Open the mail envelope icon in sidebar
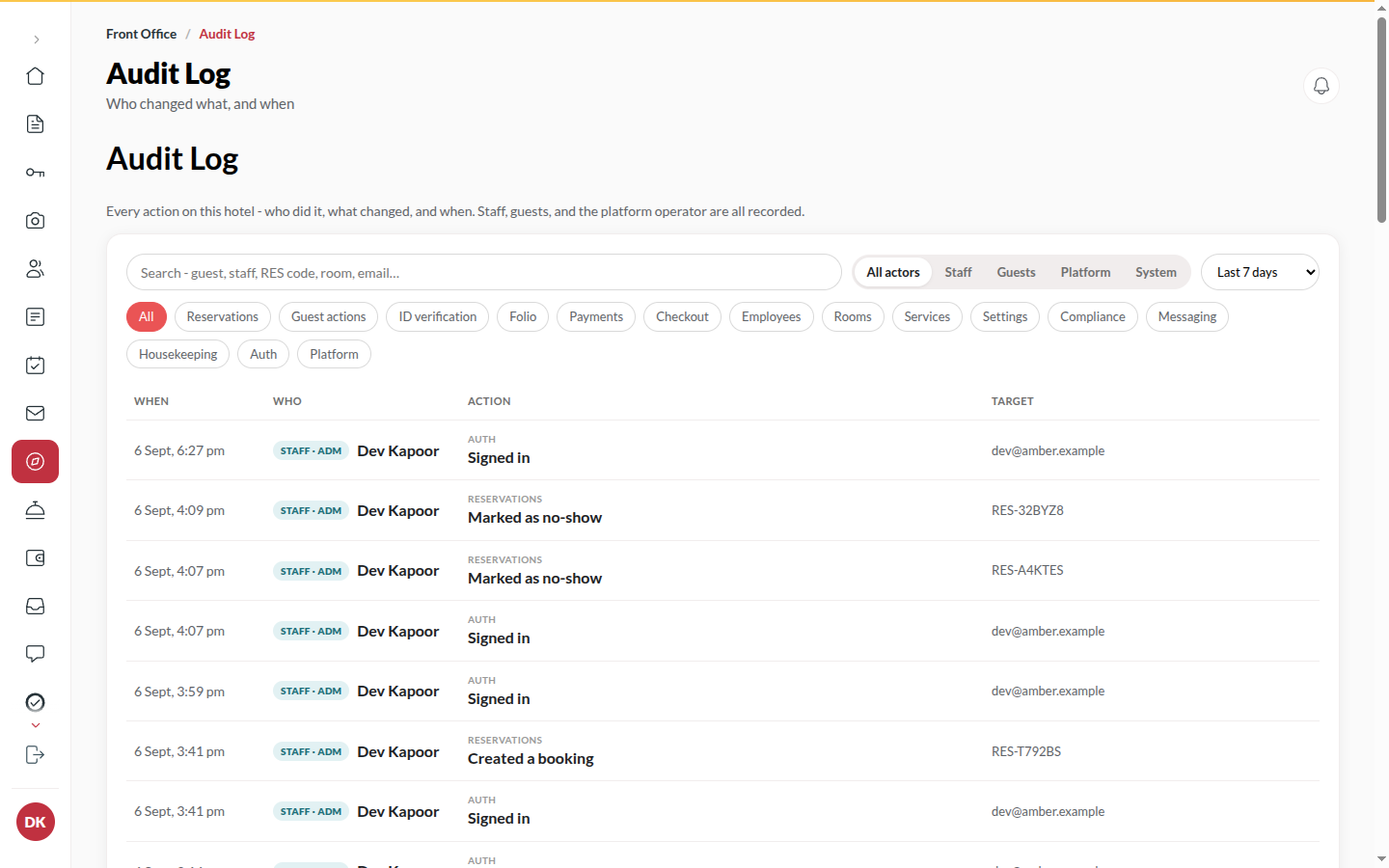The height and width of the screenshot is (868, 1389). [x=36, y=414]
